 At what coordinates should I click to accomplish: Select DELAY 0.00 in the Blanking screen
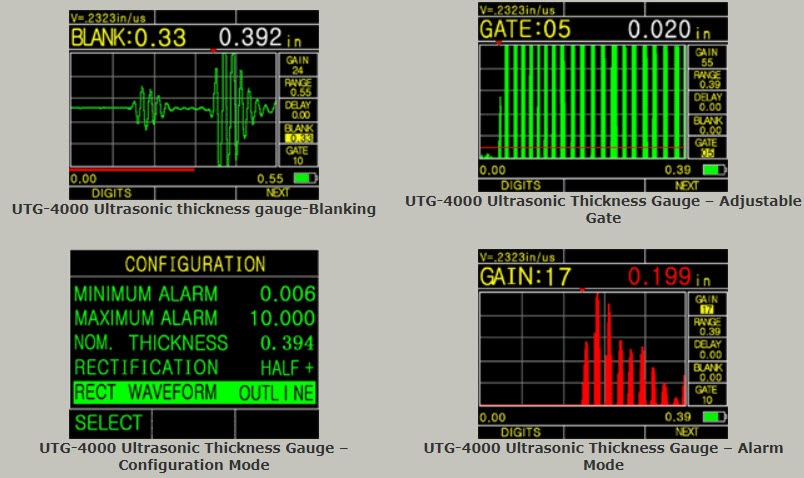coord(298,110)
